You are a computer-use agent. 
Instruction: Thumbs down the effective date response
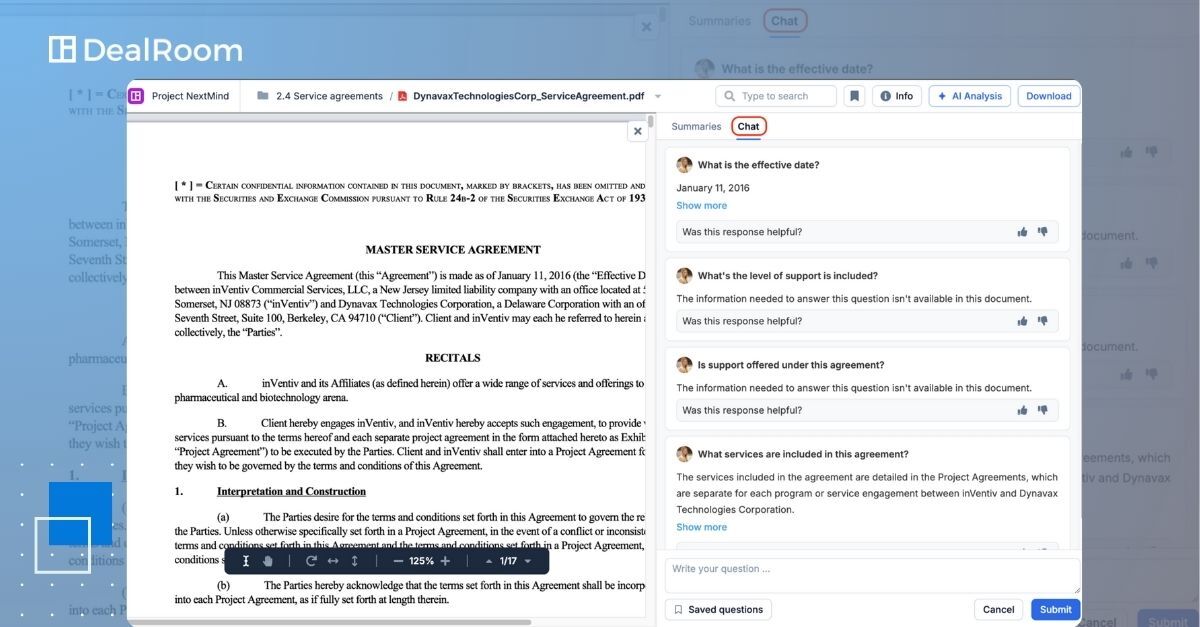coord(1042,232)
